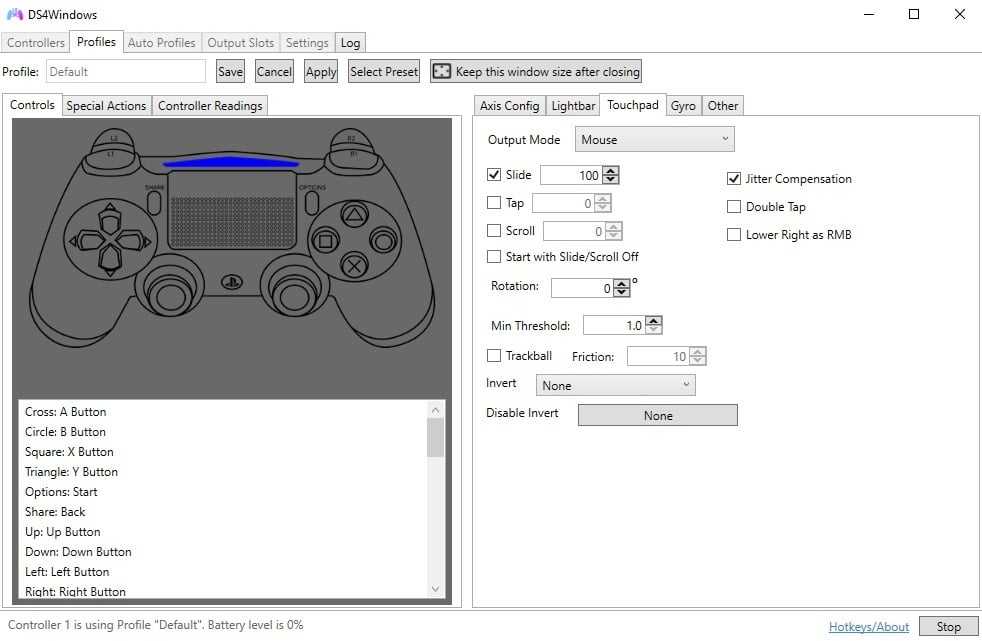Switch to the Controllers tab
This screenshot has width=982, height=641.
pyautogui.click(x=36, y=43)
